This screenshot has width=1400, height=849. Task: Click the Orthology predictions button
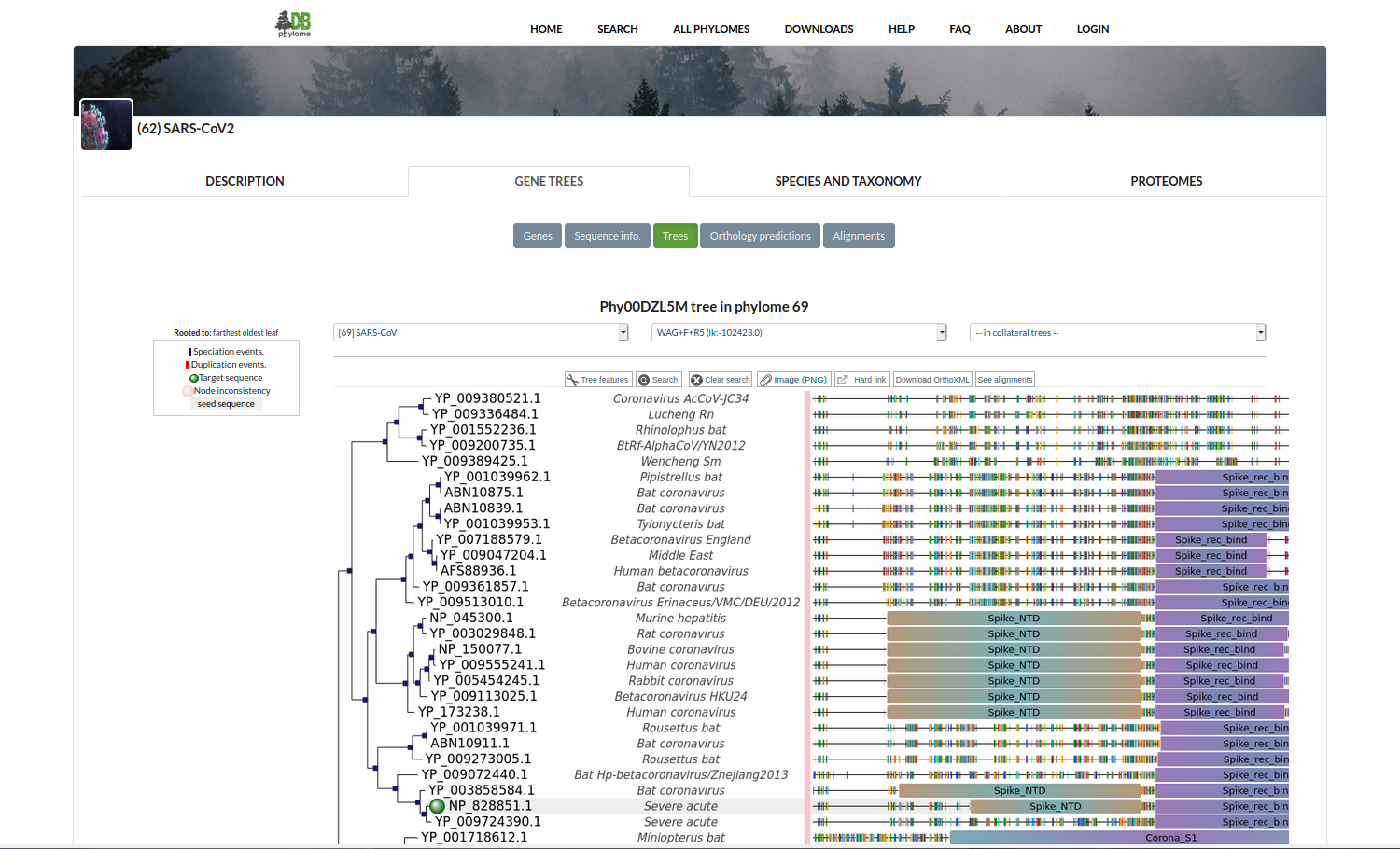[760, 236]
